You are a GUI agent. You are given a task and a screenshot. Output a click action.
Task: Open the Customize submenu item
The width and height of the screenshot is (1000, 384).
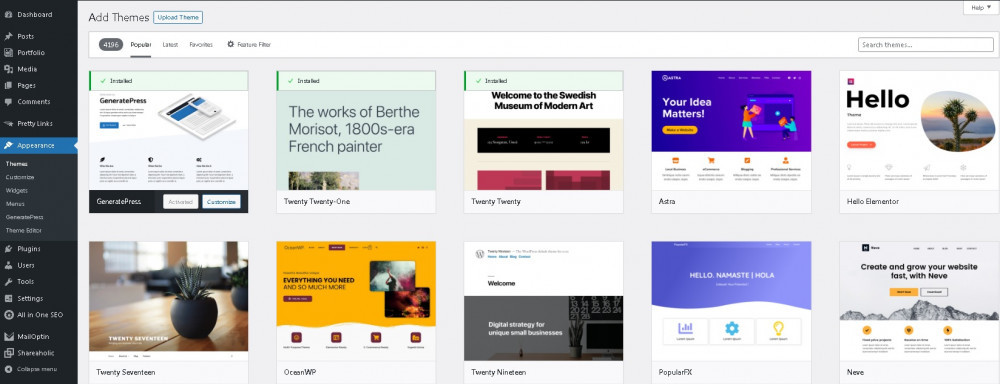click(20, 177)
